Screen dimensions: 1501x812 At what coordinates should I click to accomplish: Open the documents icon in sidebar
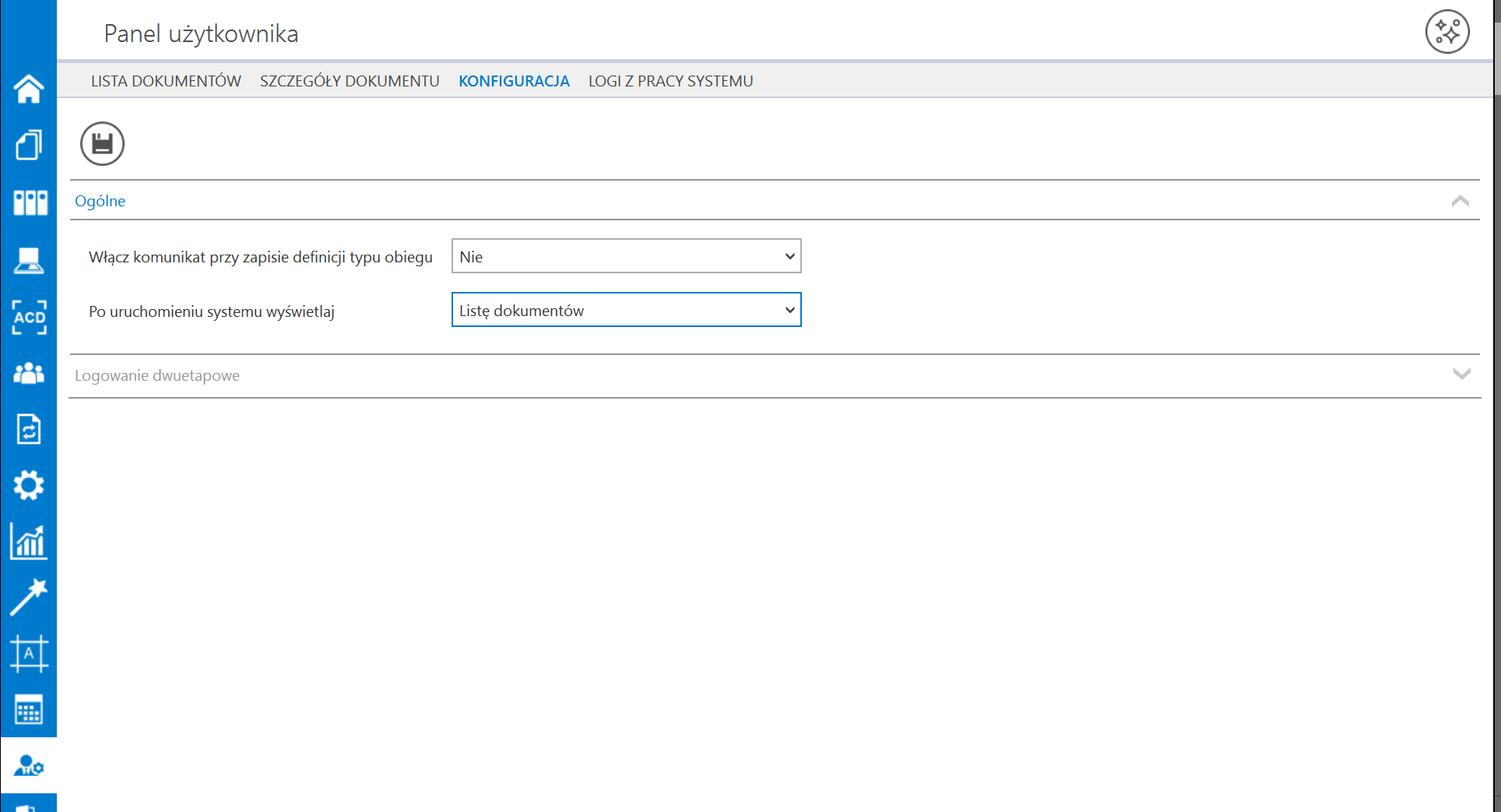point(29,145)
